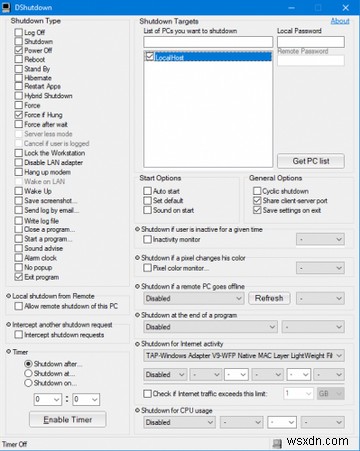Screen dimensions: 360x451
Task: Enable Intercept shutdown requests checkbox
Action: (19, 335)
